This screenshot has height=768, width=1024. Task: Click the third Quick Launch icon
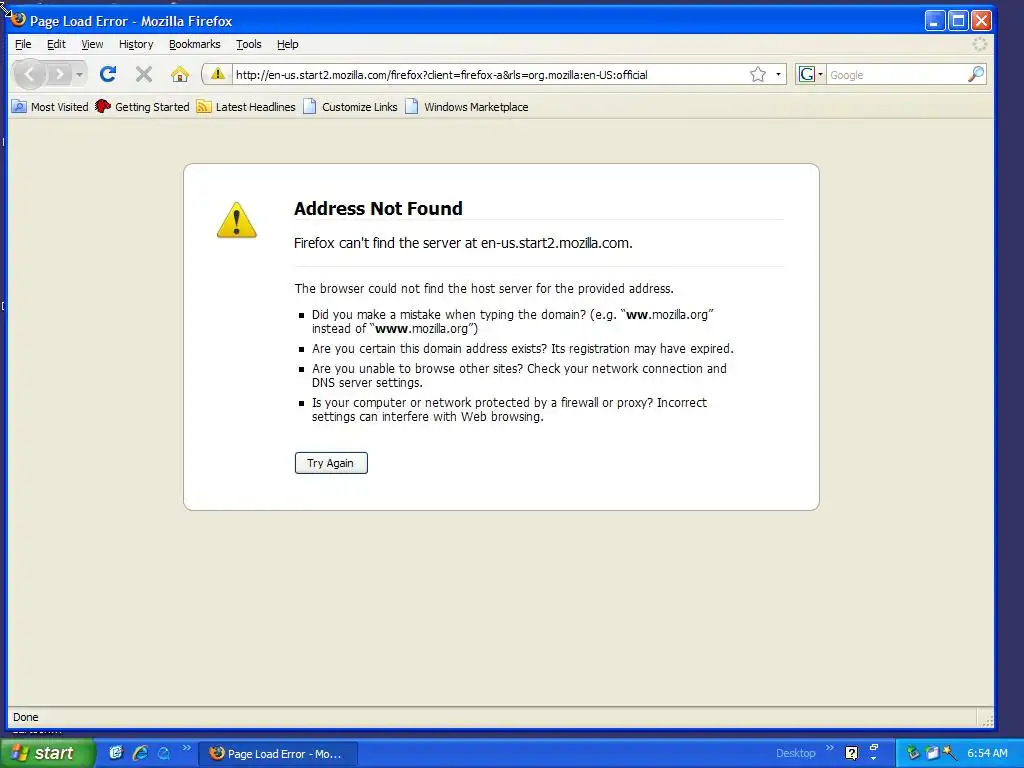[x=164, y=753]
